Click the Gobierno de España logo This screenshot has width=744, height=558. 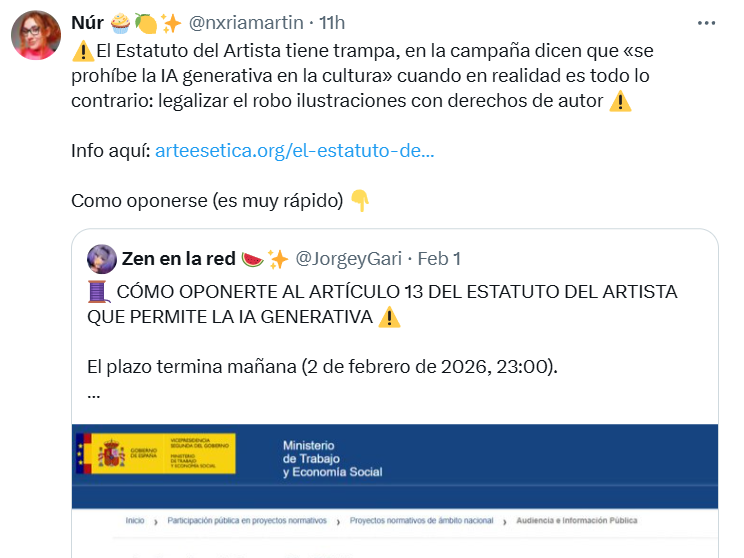point(158,453)
